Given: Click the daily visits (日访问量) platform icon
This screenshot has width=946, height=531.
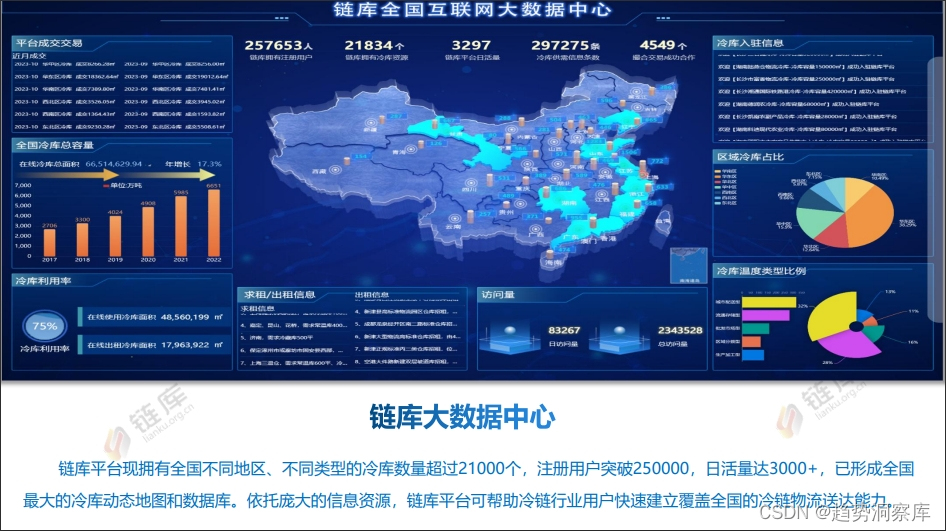Looking at the screenshot, I should [x=510, y=339].
